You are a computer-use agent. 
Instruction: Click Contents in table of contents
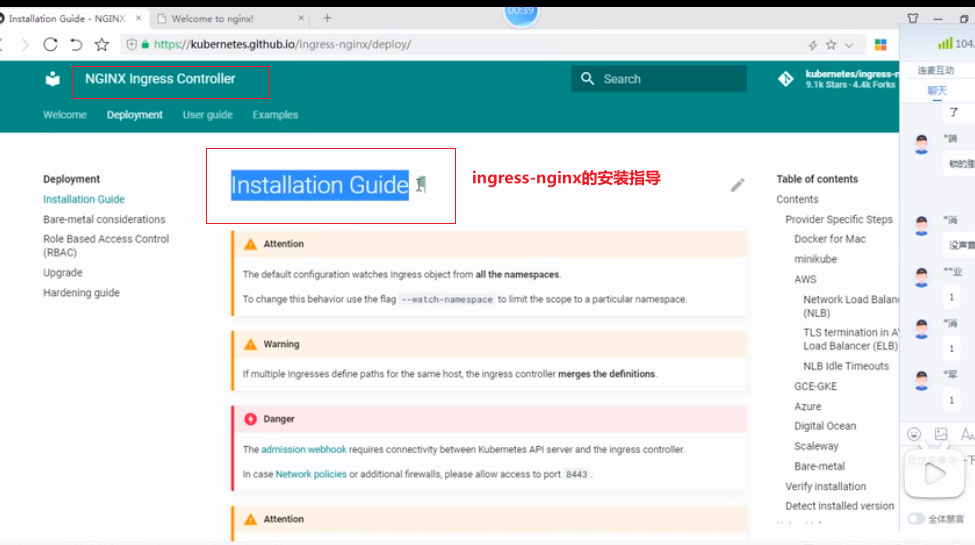pyautogui.click(x=797, y=199)
